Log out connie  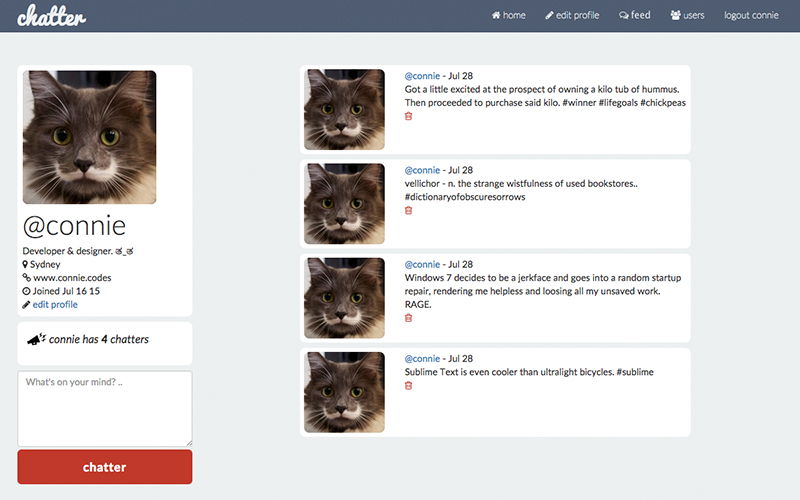[751, 15]
